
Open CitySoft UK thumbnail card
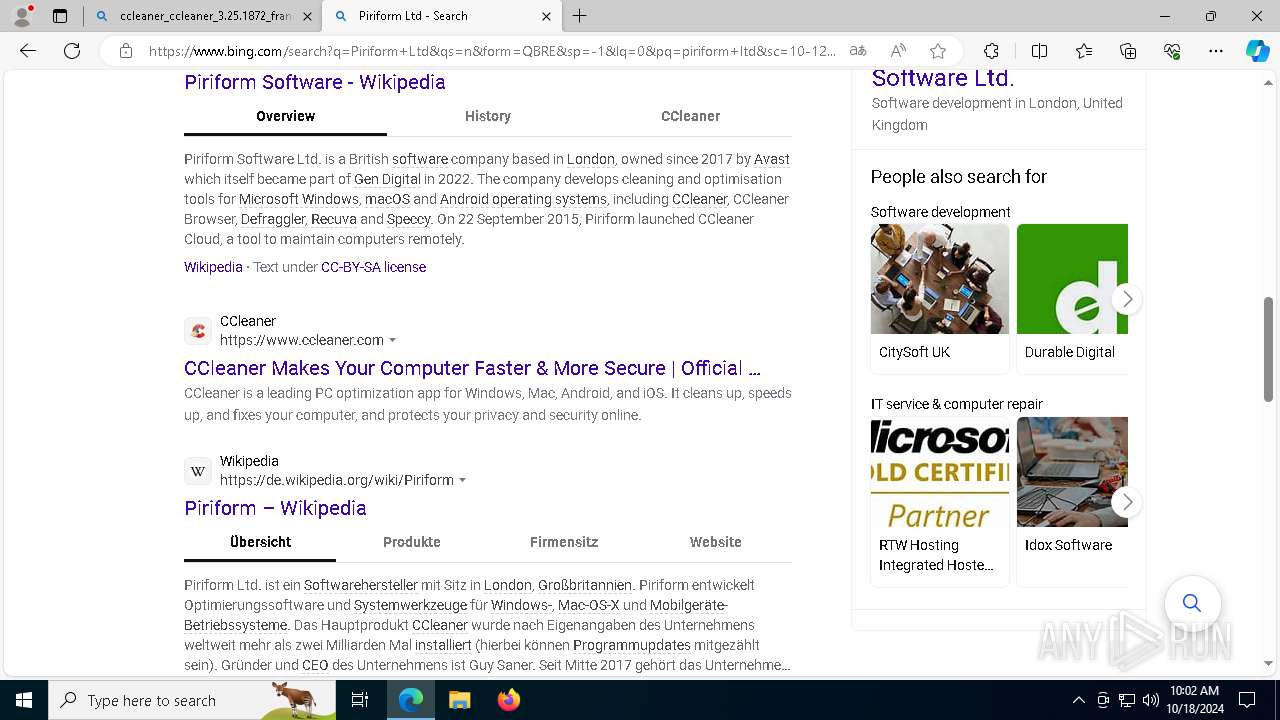[940, 298]
